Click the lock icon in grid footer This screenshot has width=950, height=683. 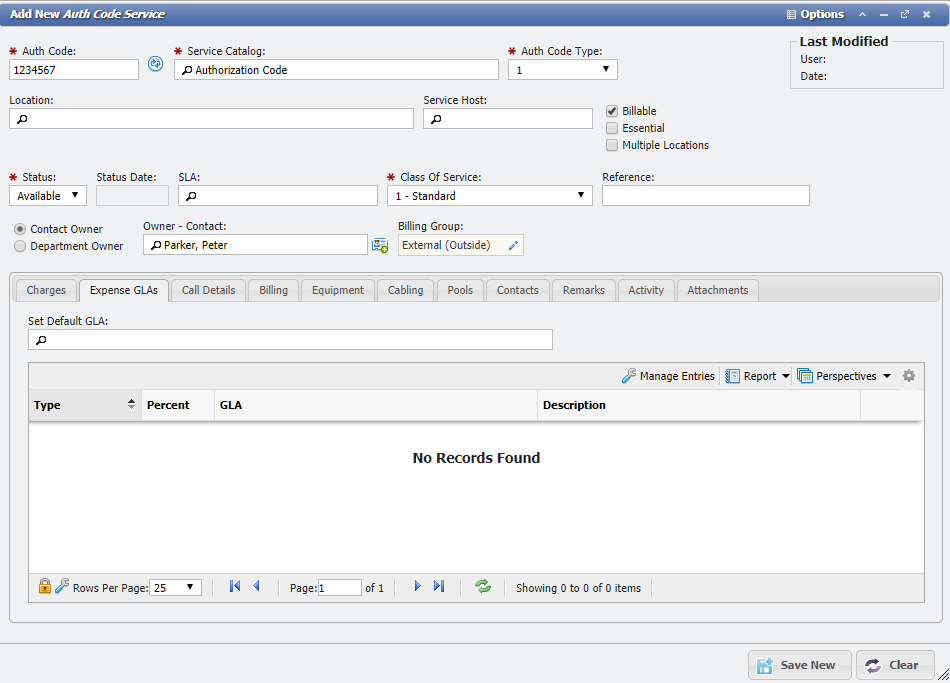(45, 587)
